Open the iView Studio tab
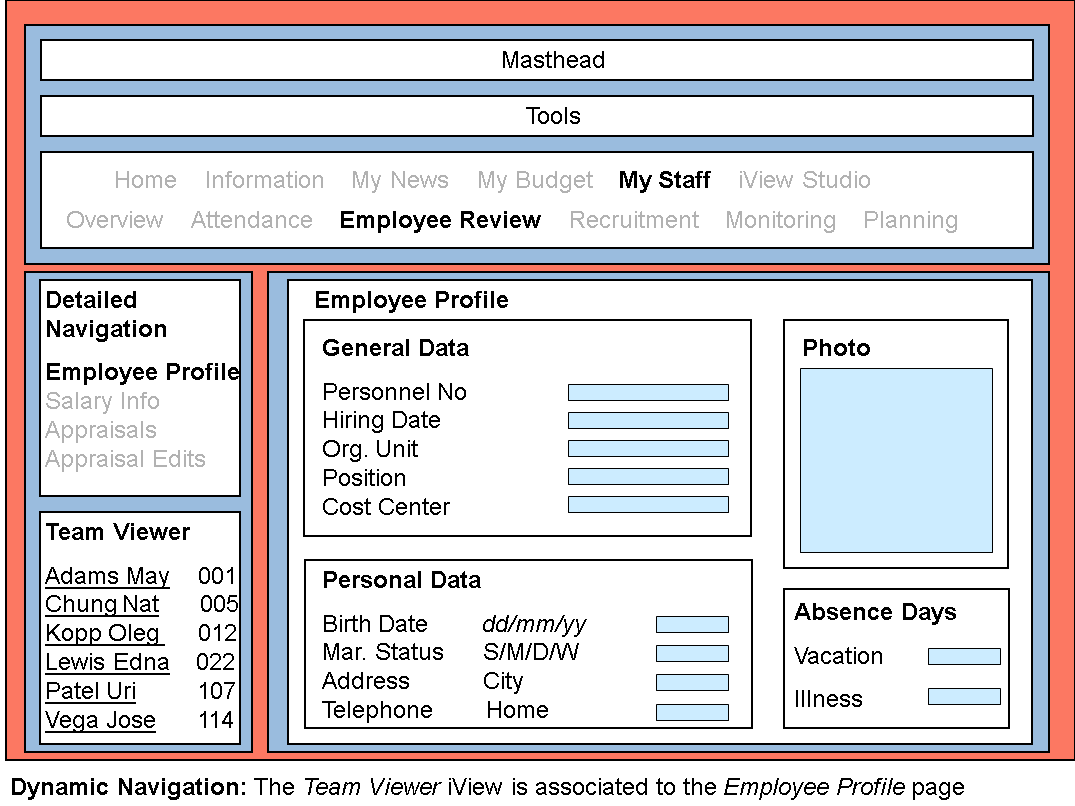The height and width of the screenshot is (806, 1075). (x=804, y=180)
